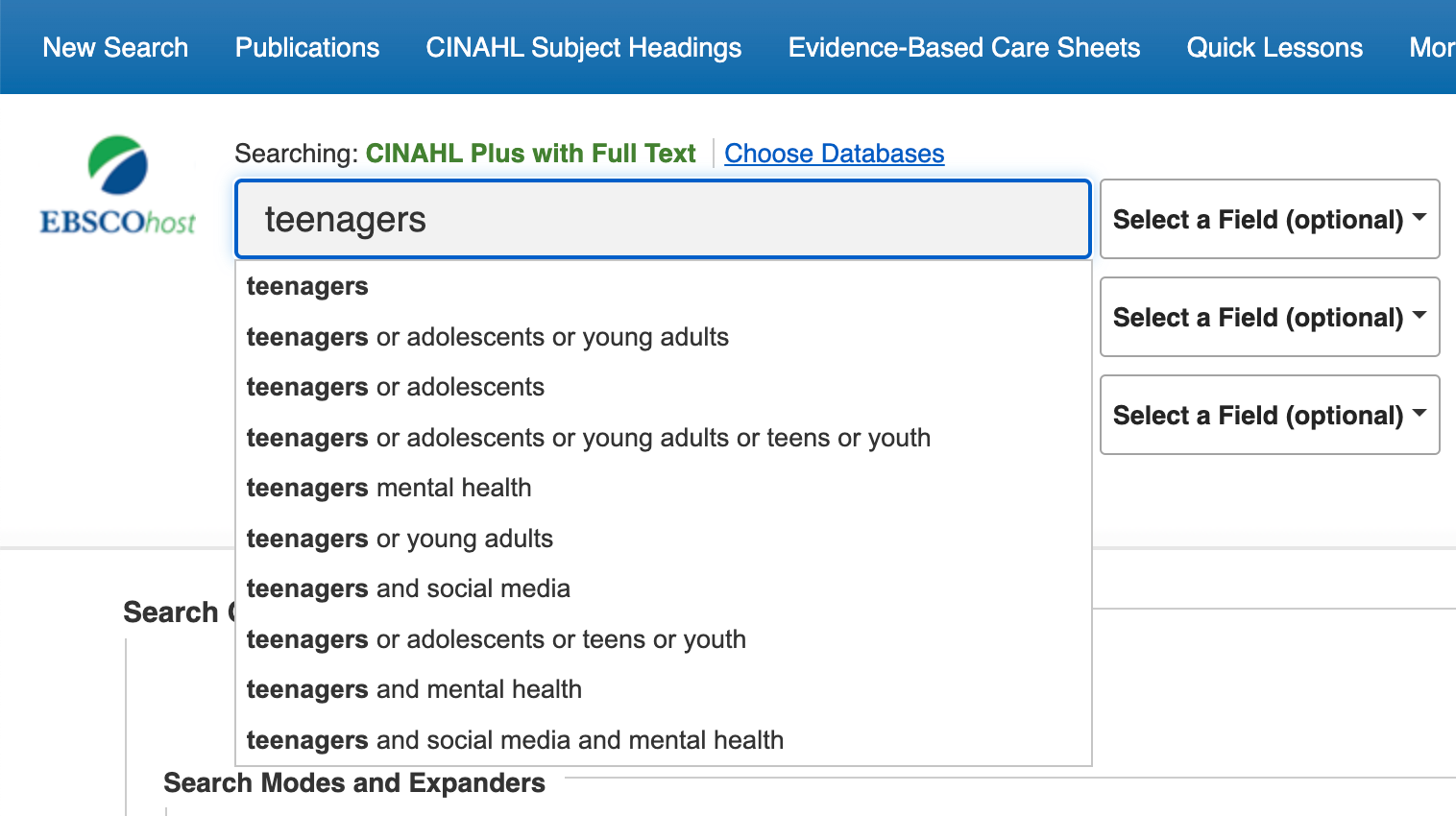Screen dimensions: 1456x816
Task: Open New Search from the top menu
Action: point(115,47)
